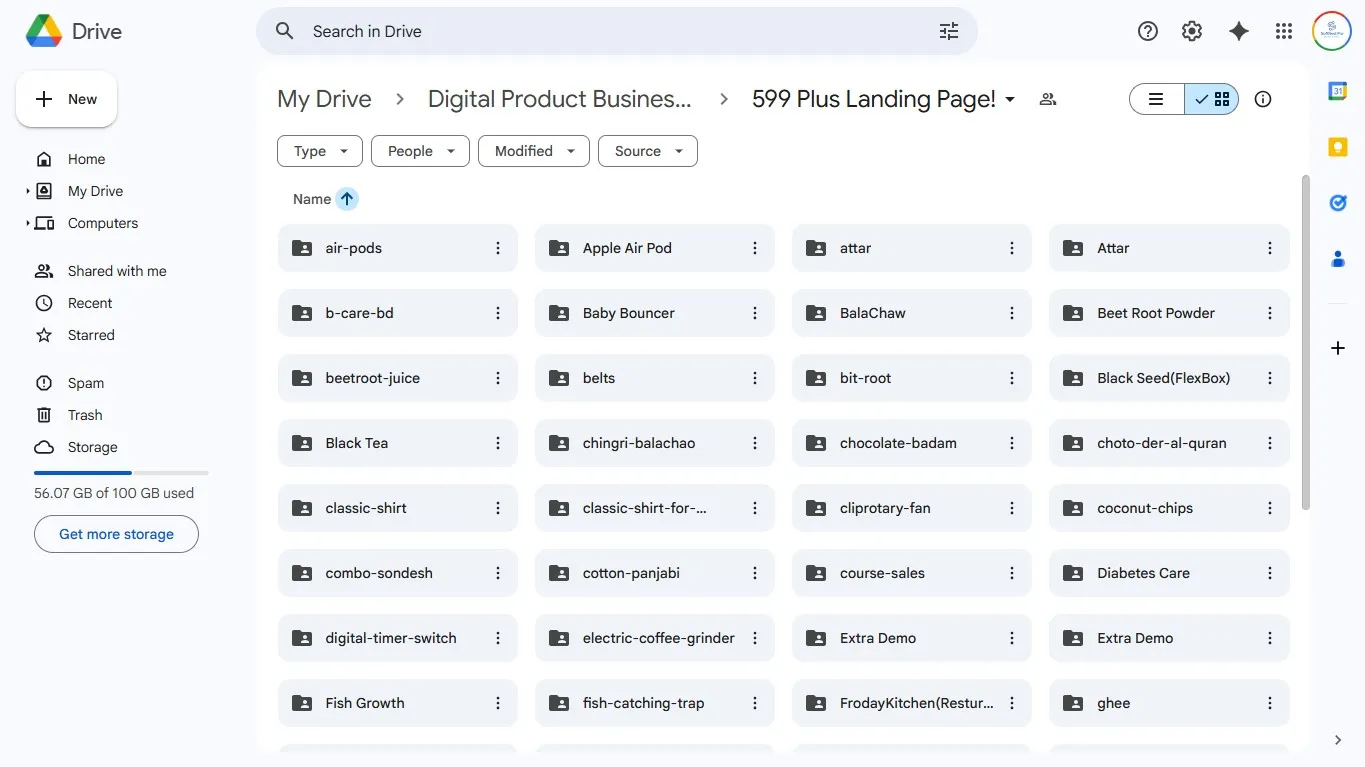Open advanced search filters

[x=948, y=31]
